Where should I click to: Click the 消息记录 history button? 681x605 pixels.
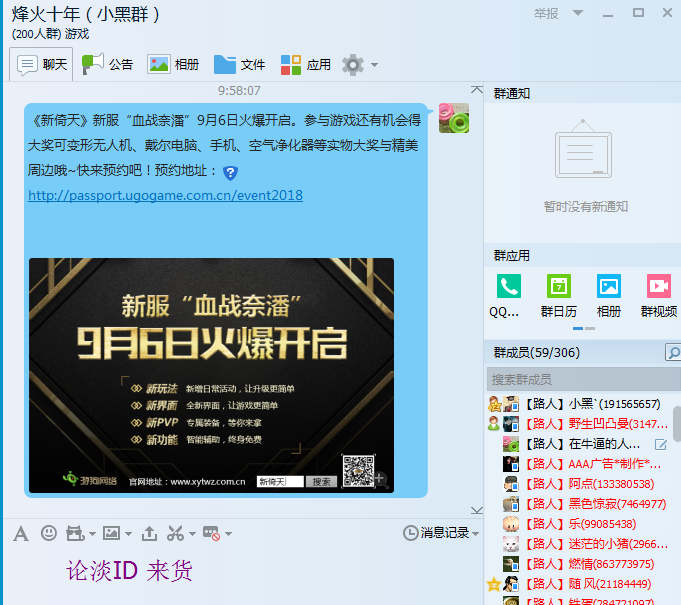click(436, 533)
